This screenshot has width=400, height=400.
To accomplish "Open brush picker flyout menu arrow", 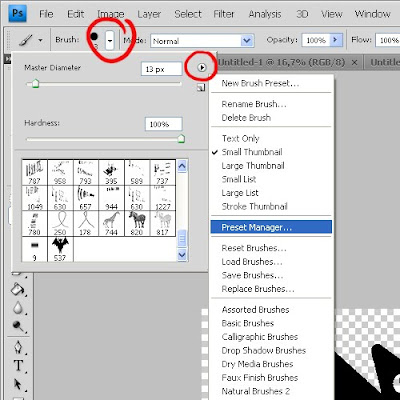I will click(202, 68).
